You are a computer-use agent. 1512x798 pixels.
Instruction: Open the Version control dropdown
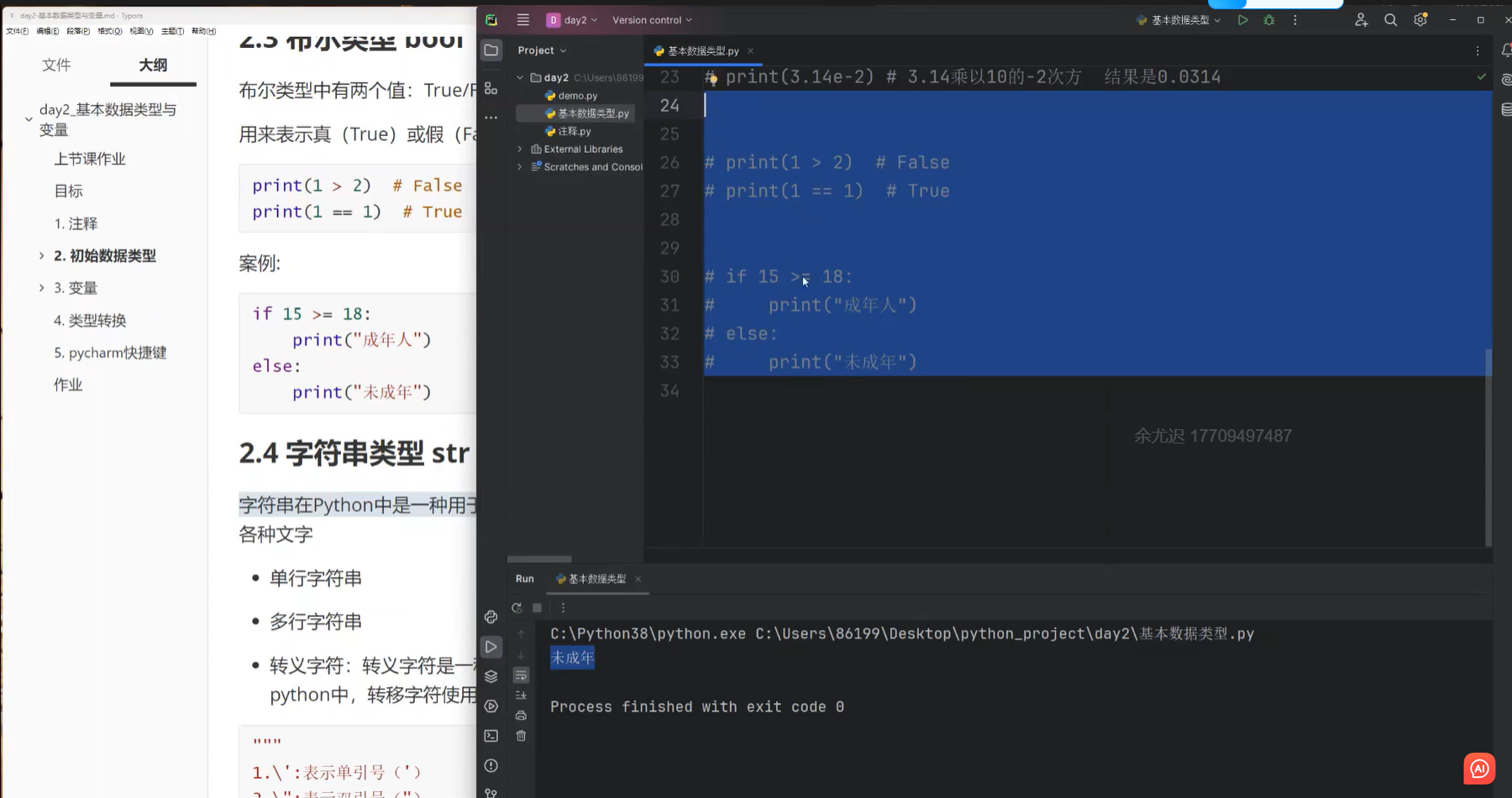[651, 19]
